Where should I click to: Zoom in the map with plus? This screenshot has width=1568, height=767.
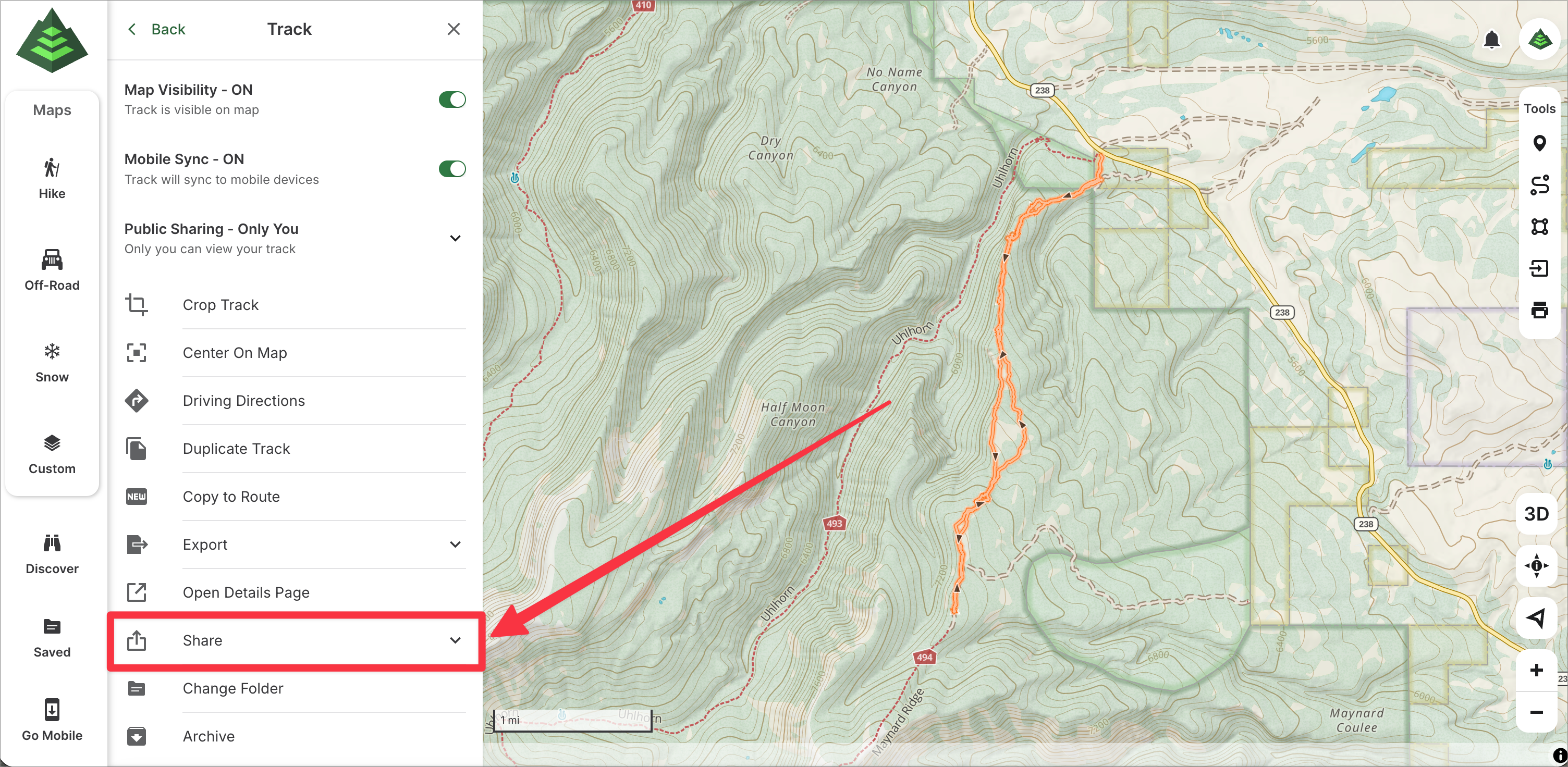pos(1536,670)
